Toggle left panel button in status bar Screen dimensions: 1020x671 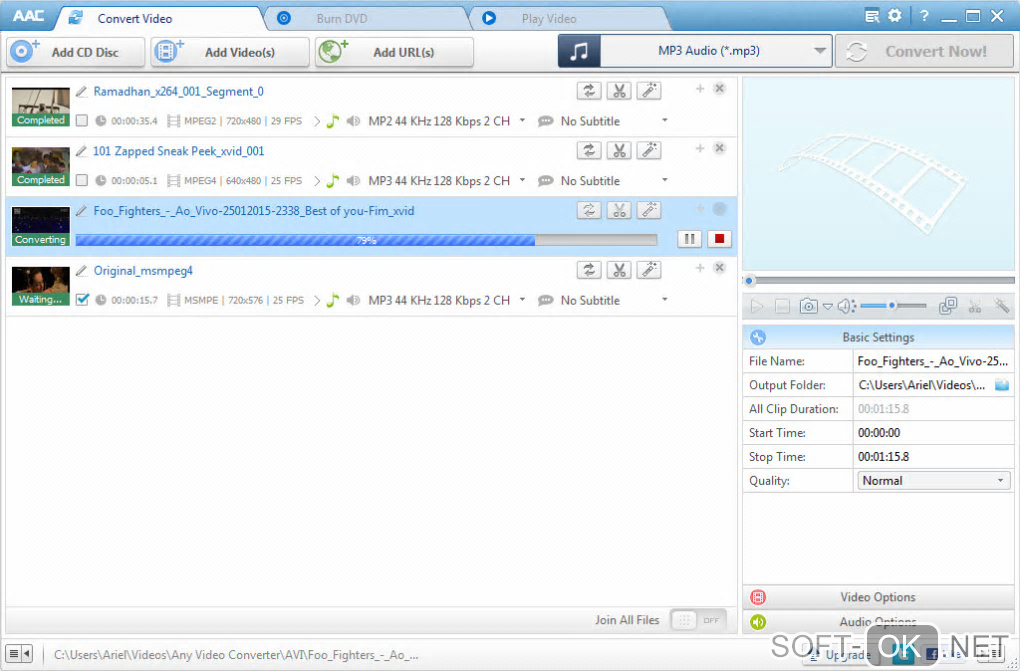(x=19, y=653)
